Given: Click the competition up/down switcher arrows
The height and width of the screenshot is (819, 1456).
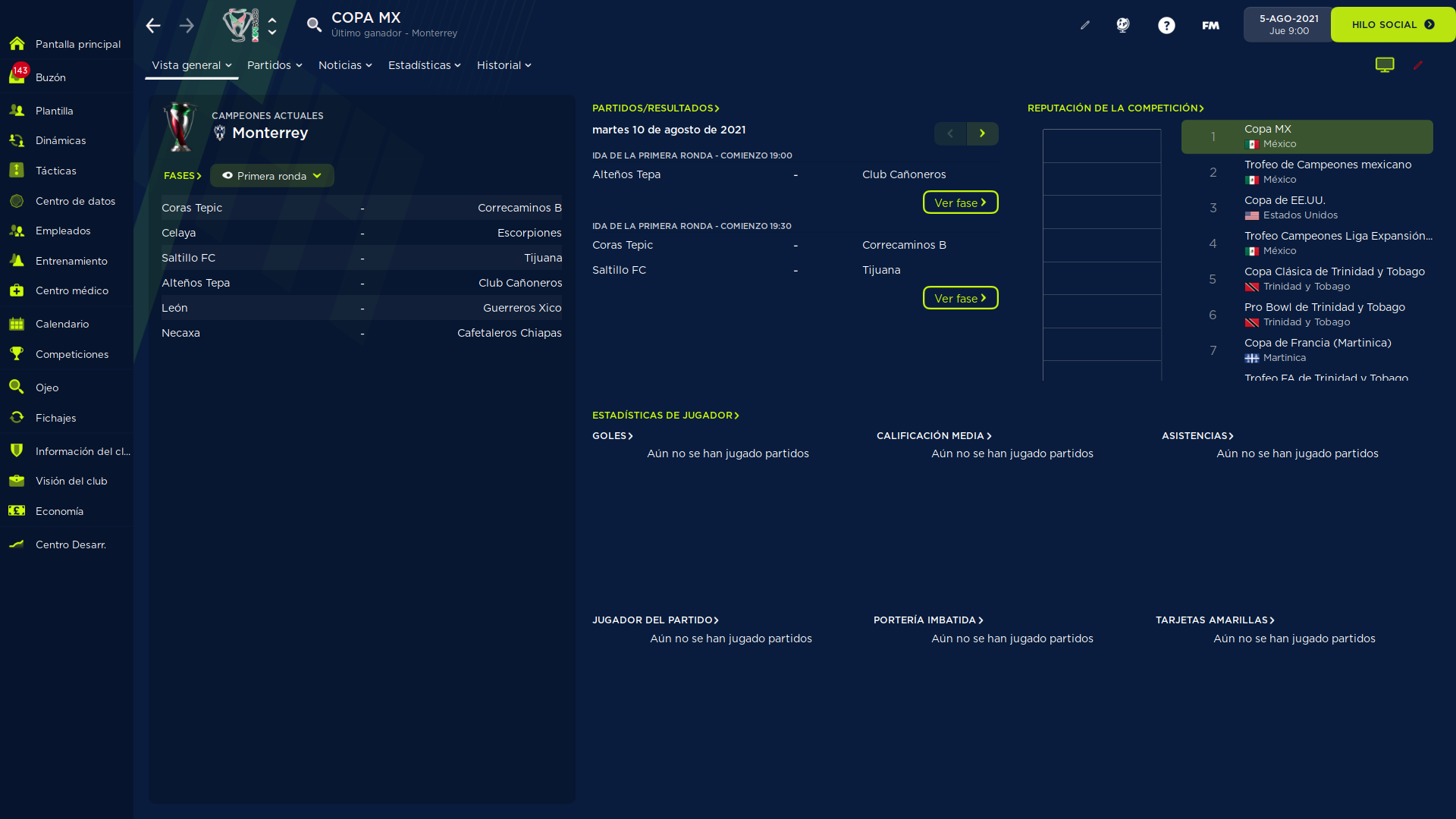Looking at the screenshot, I should point(272,26).
